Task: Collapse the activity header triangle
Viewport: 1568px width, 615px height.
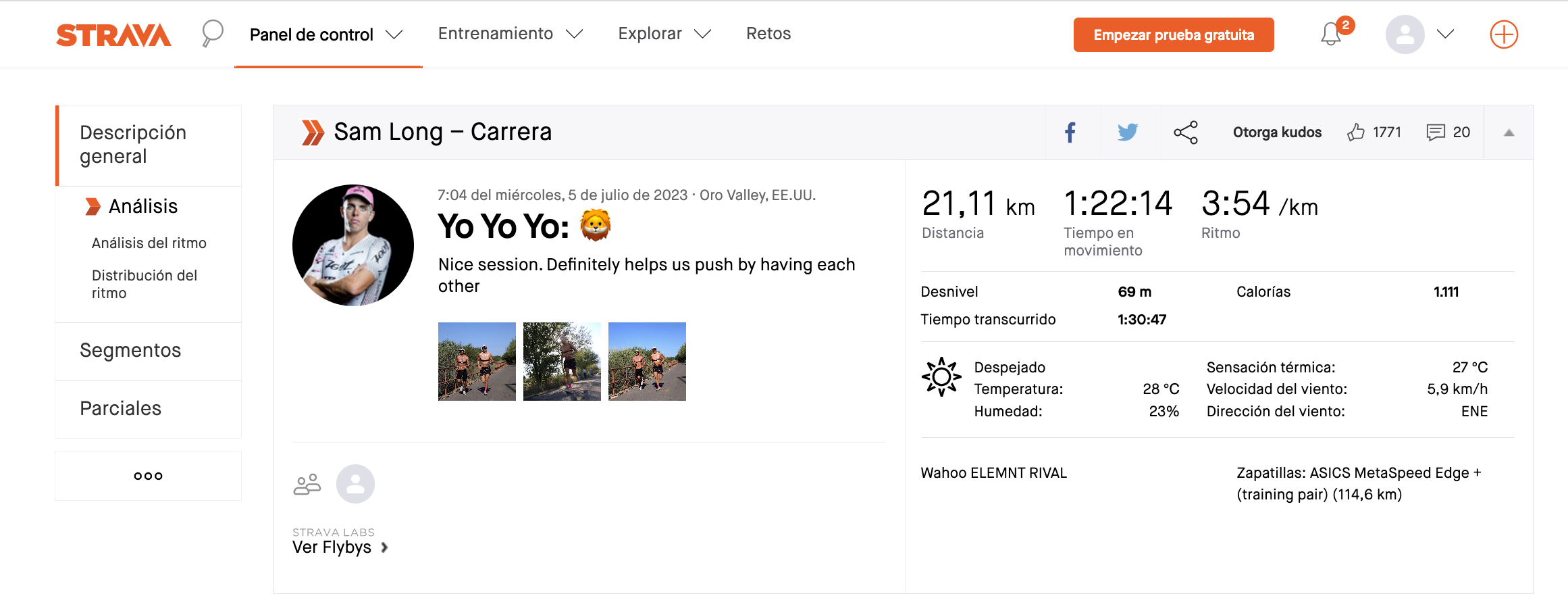Action: (x=1509, y=132)
